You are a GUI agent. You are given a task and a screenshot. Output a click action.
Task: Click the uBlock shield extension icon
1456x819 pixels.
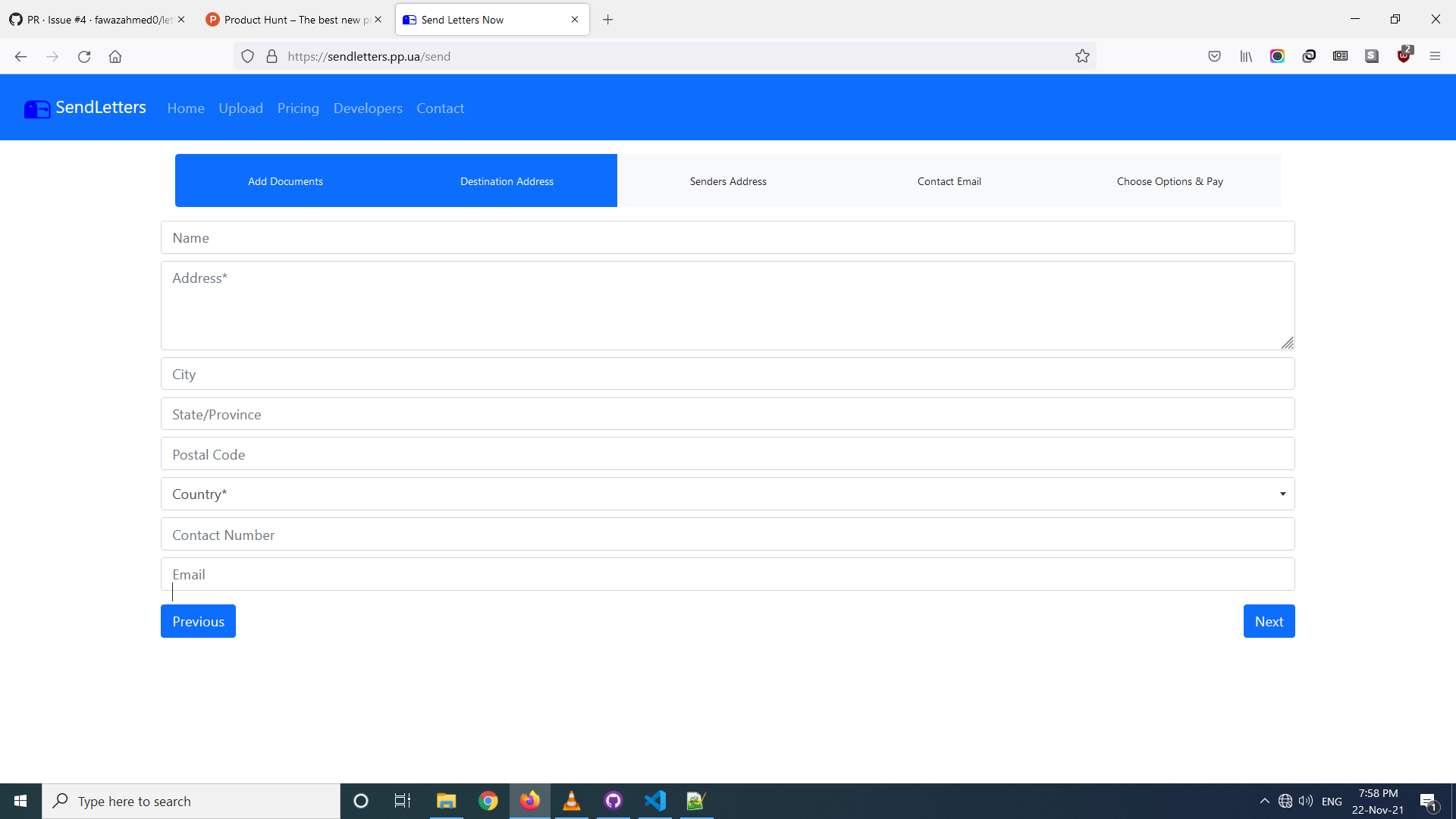click(x=1404, y=56)
